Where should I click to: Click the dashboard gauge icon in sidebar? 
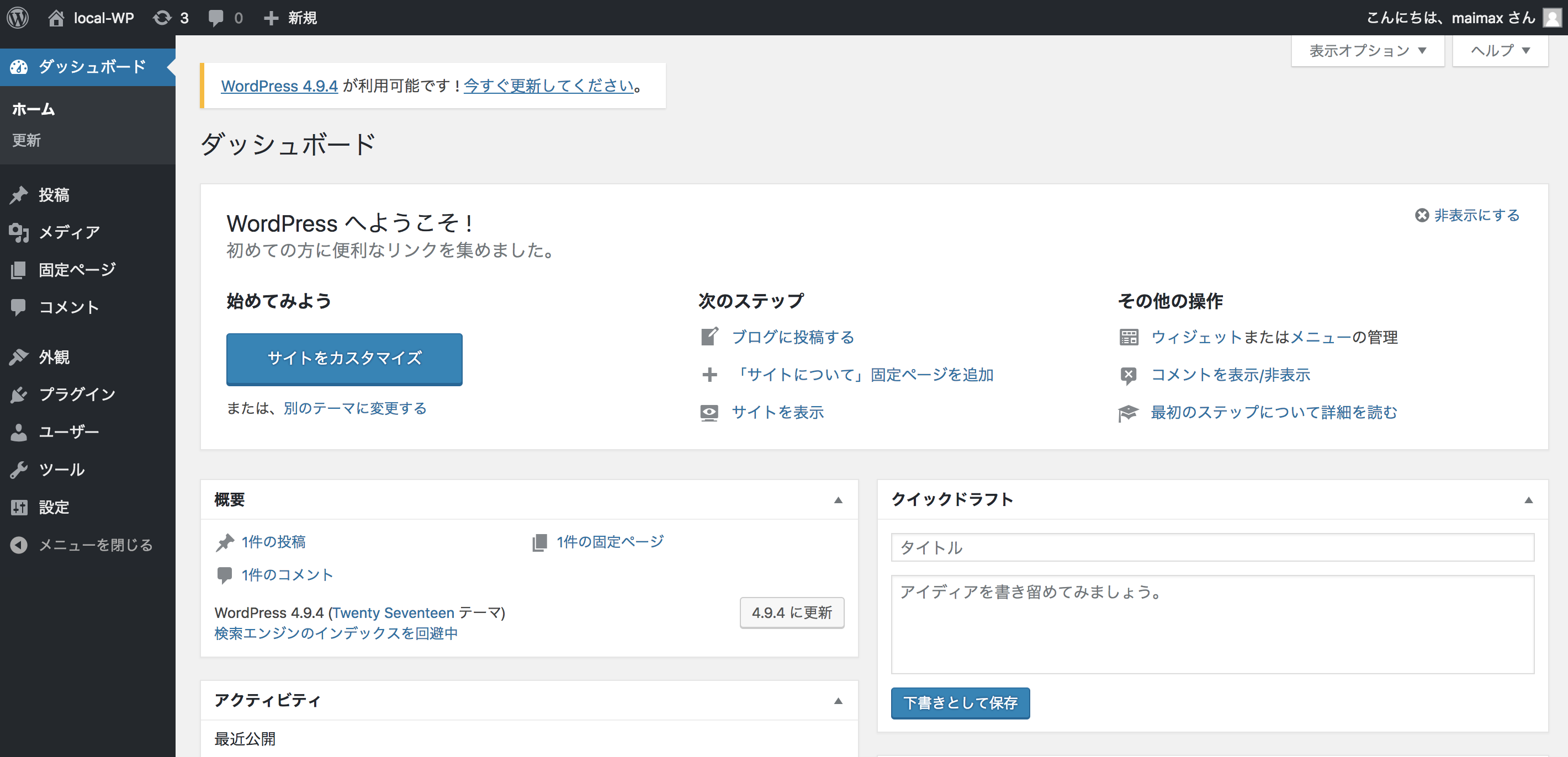coord(19,67)
